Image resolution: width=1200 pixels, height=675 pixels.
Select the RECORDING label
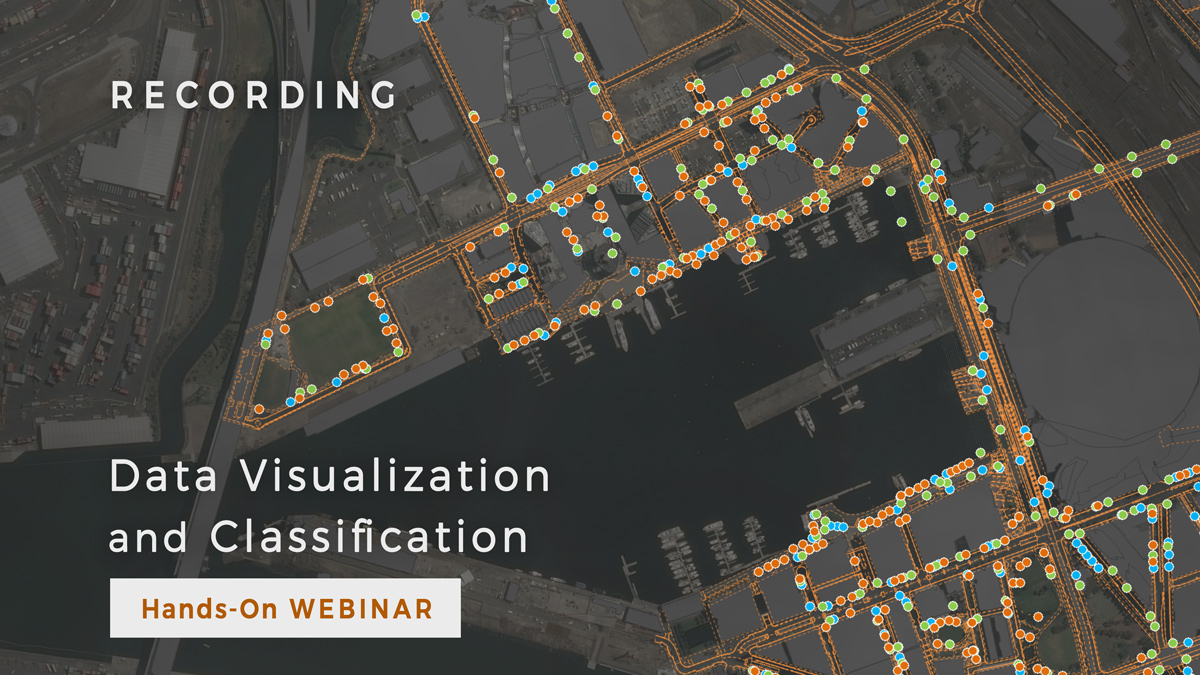coord(253,96)
